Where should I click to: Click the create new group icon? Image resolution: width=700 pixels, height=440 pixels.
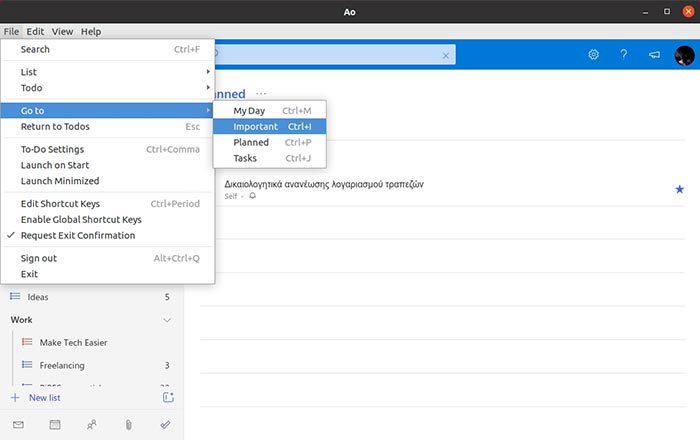[168, 397]
